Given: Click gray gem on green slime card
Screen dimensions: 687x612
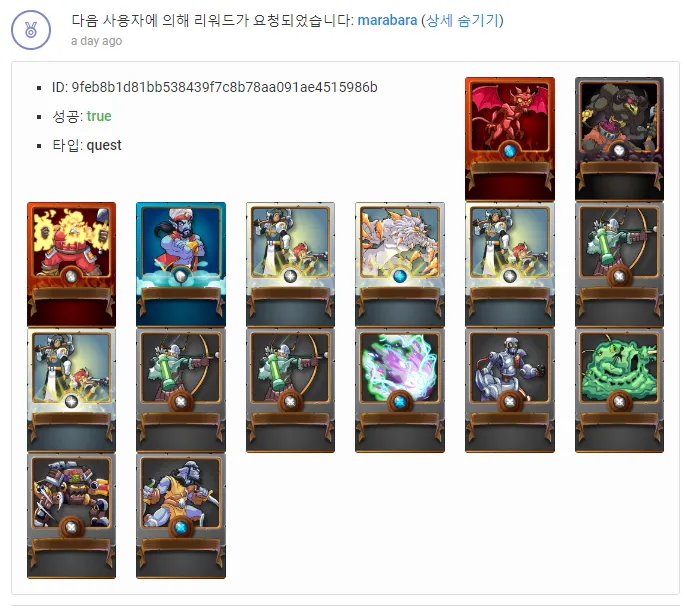Looking at the screenshot, I should click(619, 402).
